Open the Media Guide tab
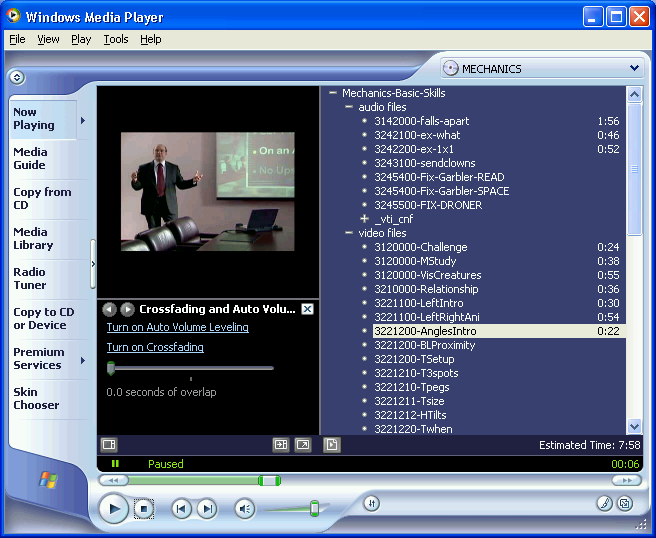This screenshot has height=538, width=656. point(30,159)
